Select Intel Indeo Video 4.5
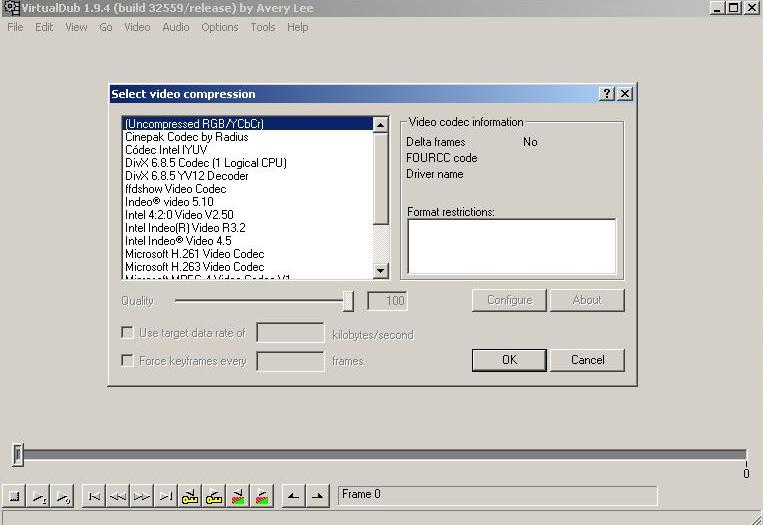Image resolution: width=763 pixels, height=525 pixels. (248, 241)
